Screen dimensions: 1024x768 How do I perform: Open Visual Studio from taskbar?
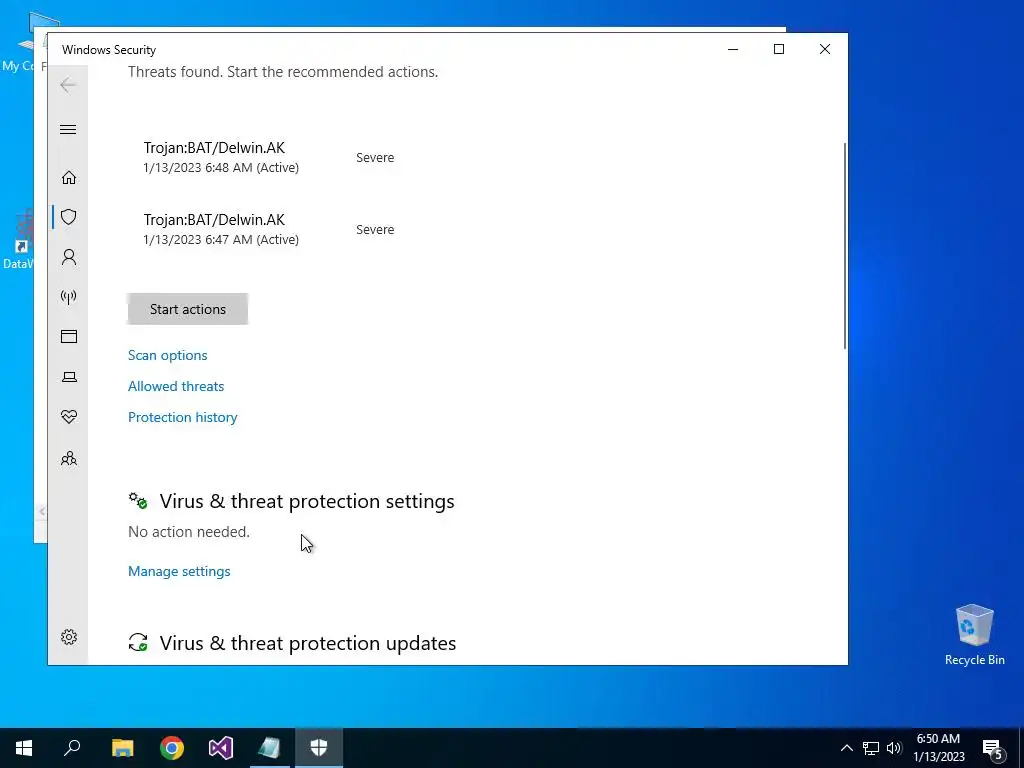(221, 748)
